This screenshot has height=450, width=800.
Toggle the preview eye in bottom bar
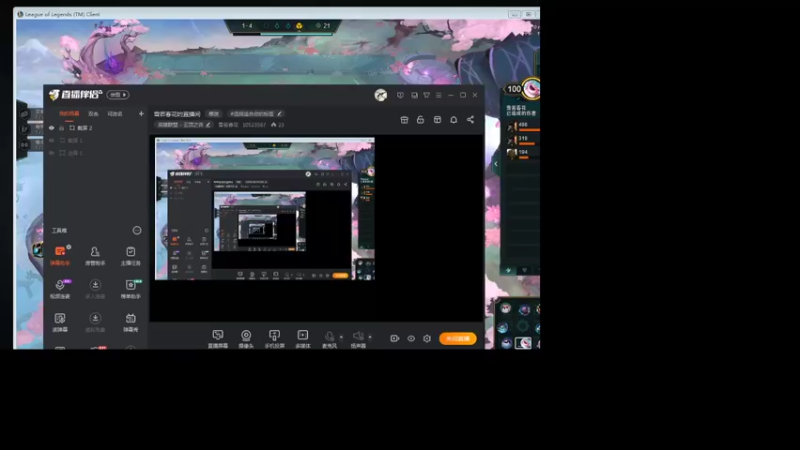[x=411, y=338]
